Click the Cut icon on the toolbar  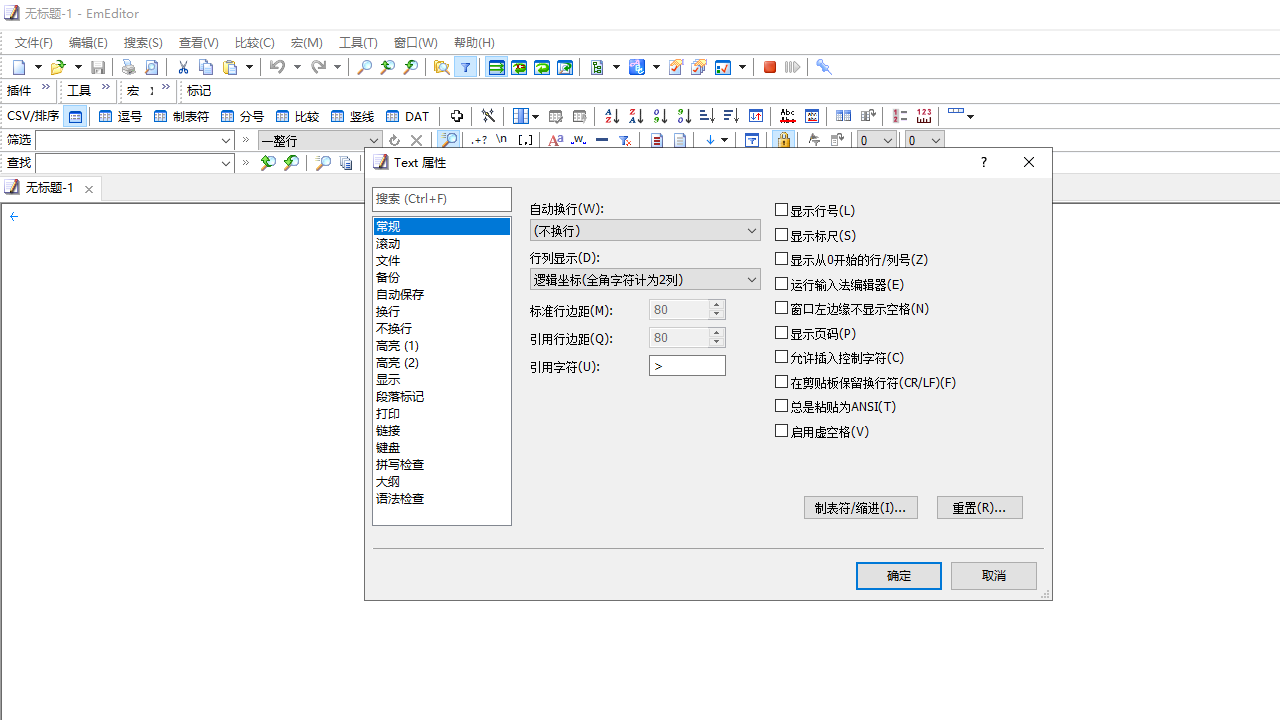[x=183, y=67]
